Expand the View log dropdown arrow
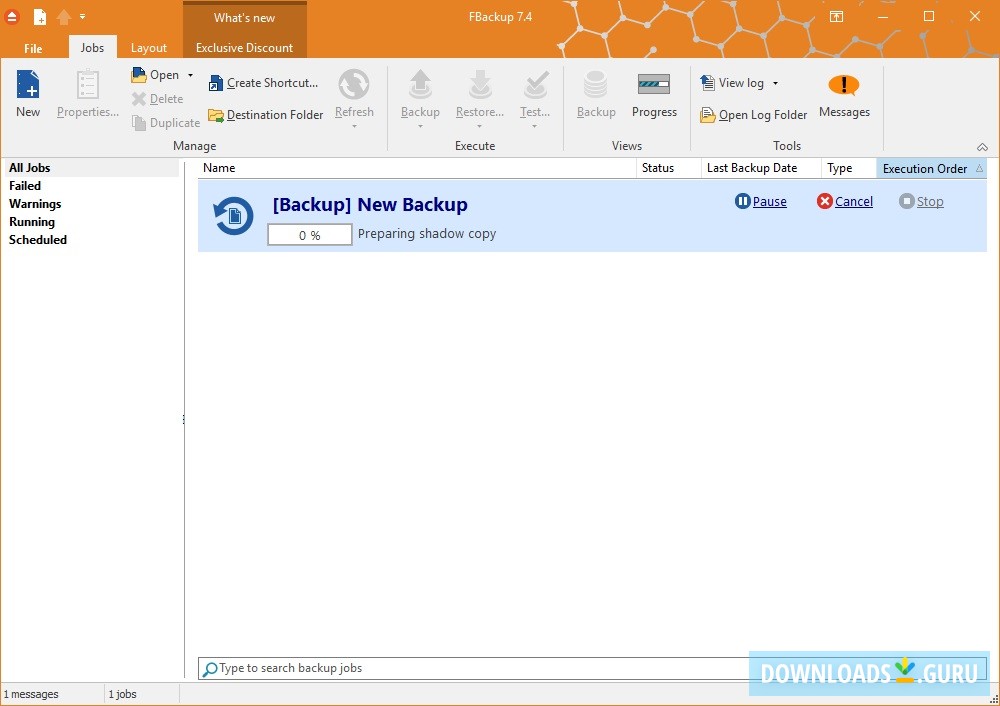Screen dimensions: 1000x706 coord(775,83)
